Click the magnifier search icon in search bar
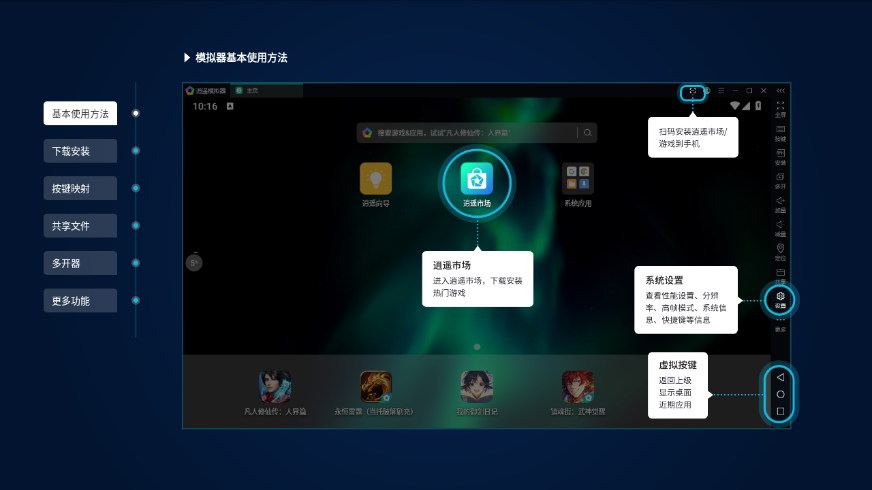Screen dimensions: 872x490 (x=587, y=132)
